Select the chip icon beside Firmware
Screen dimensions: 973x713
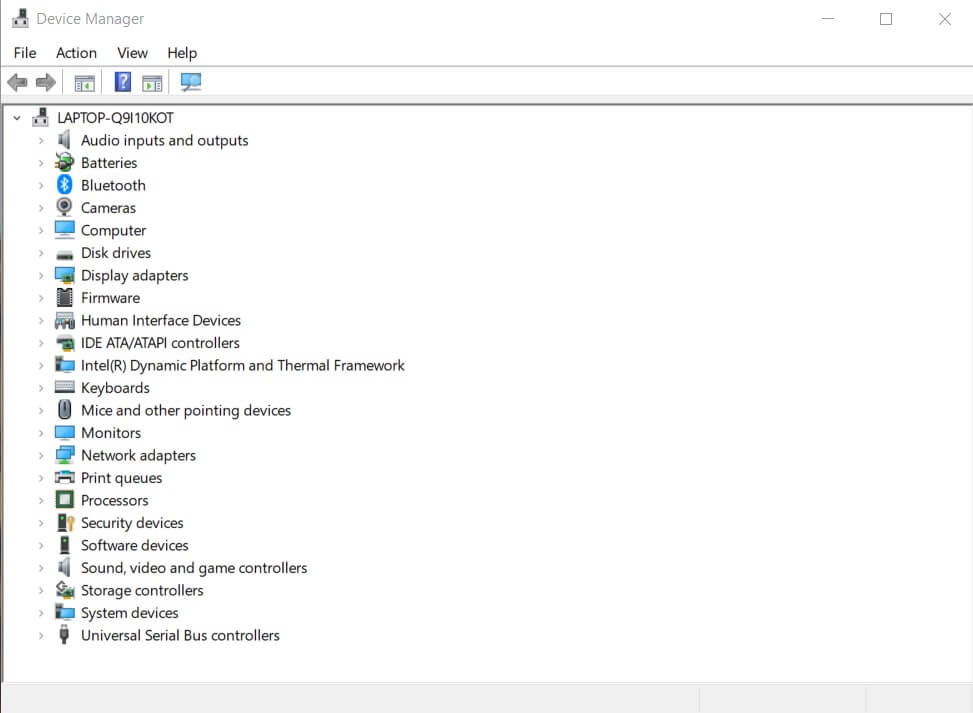click(x=65, y=298)
